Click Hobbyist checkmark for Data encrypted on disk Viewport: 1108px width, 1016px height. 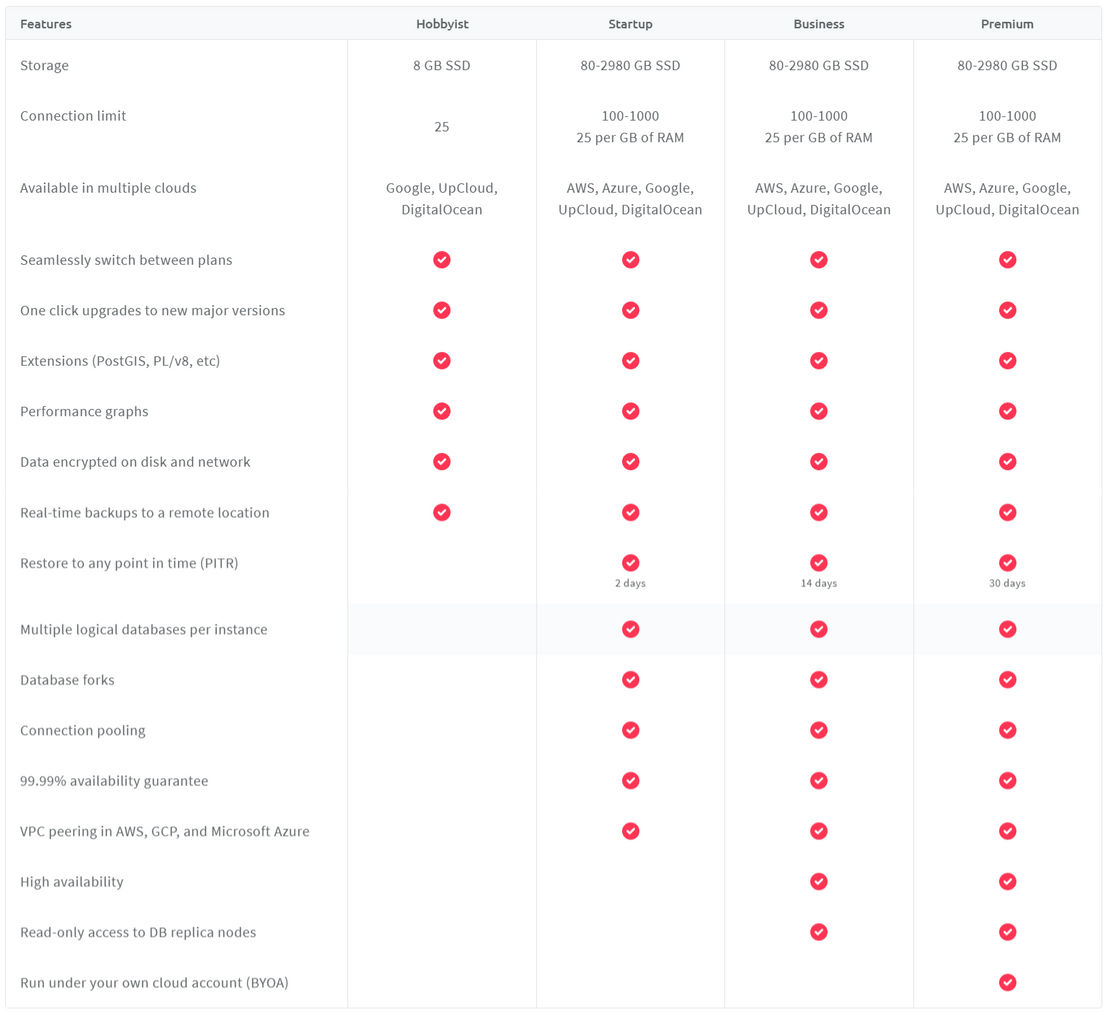tap(442, 461)
